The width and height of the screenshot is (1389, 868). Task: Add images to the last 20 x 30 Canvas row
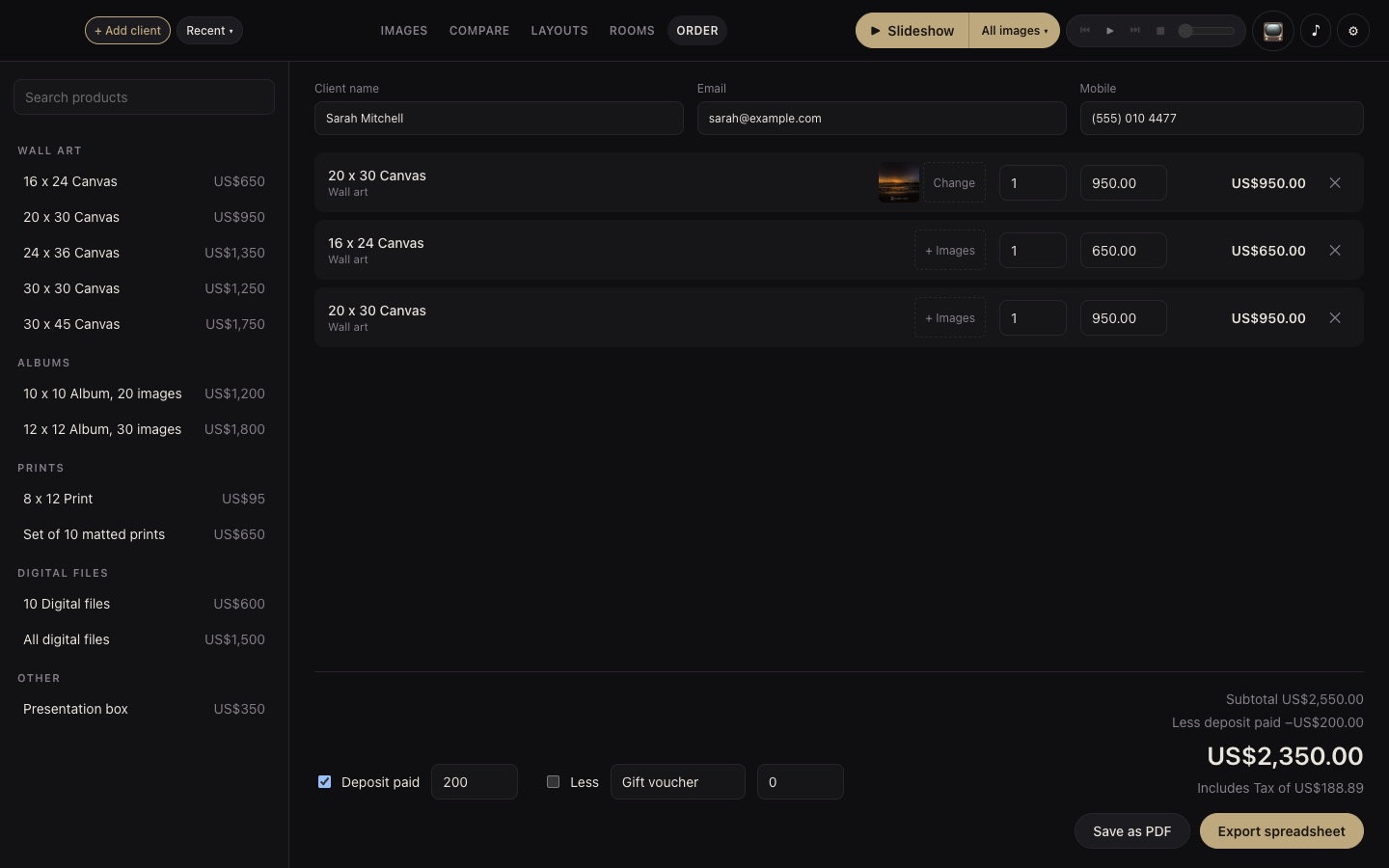950,318
